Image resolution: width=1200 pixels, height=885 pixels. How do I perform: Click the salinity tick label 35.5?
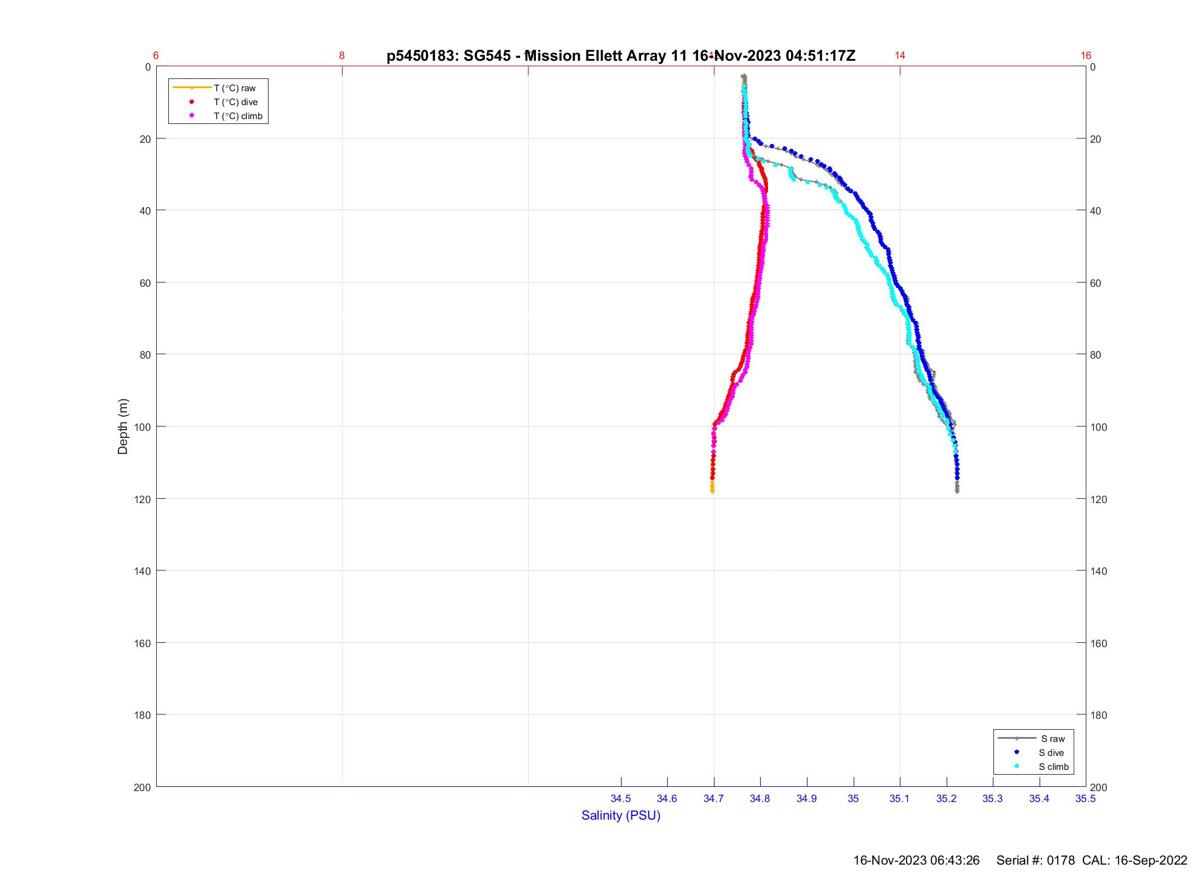(x=1085, y=799)
